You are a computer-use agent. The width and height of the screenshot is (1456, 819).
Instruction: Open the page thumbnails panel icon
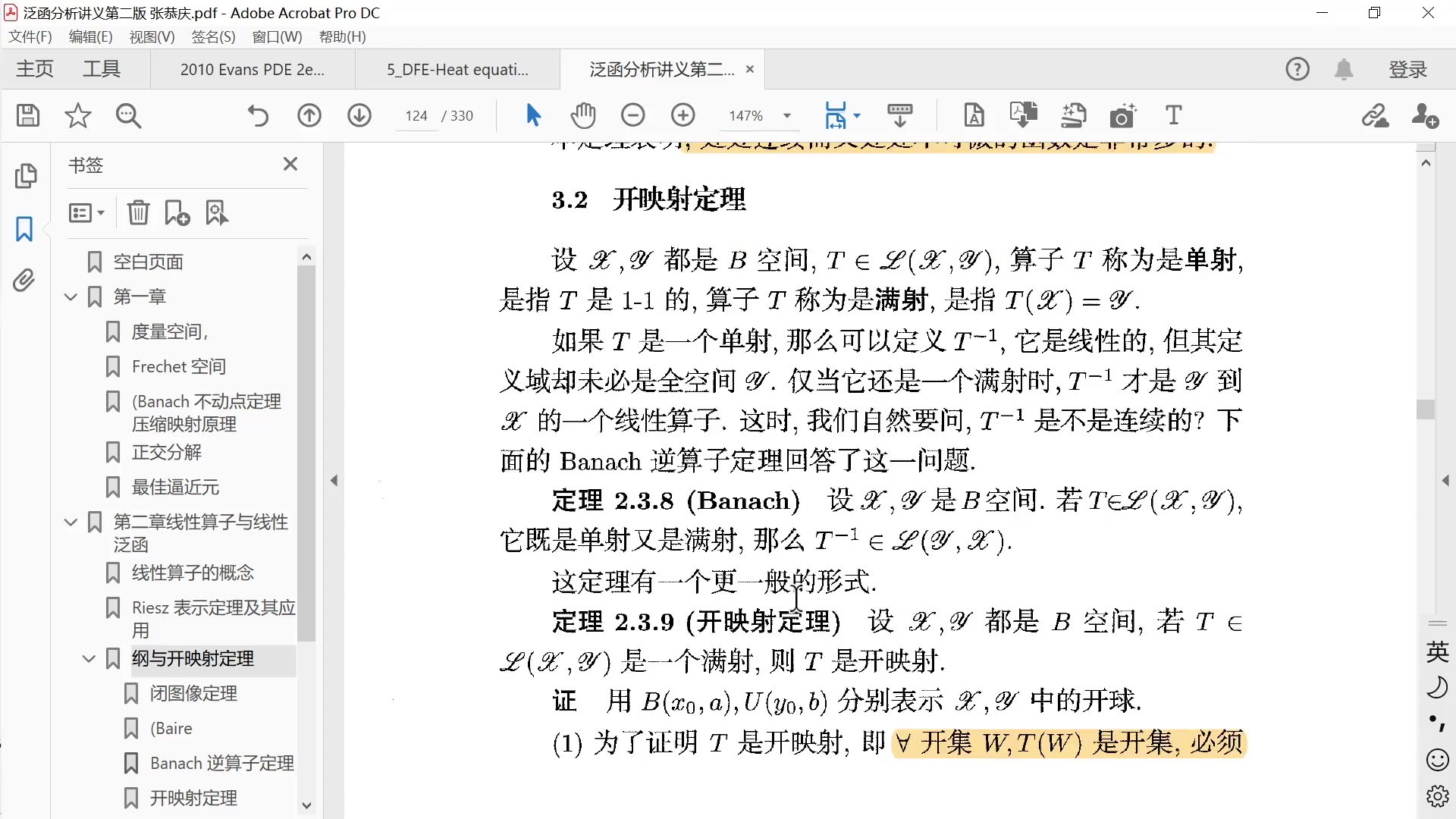[25, 176]
